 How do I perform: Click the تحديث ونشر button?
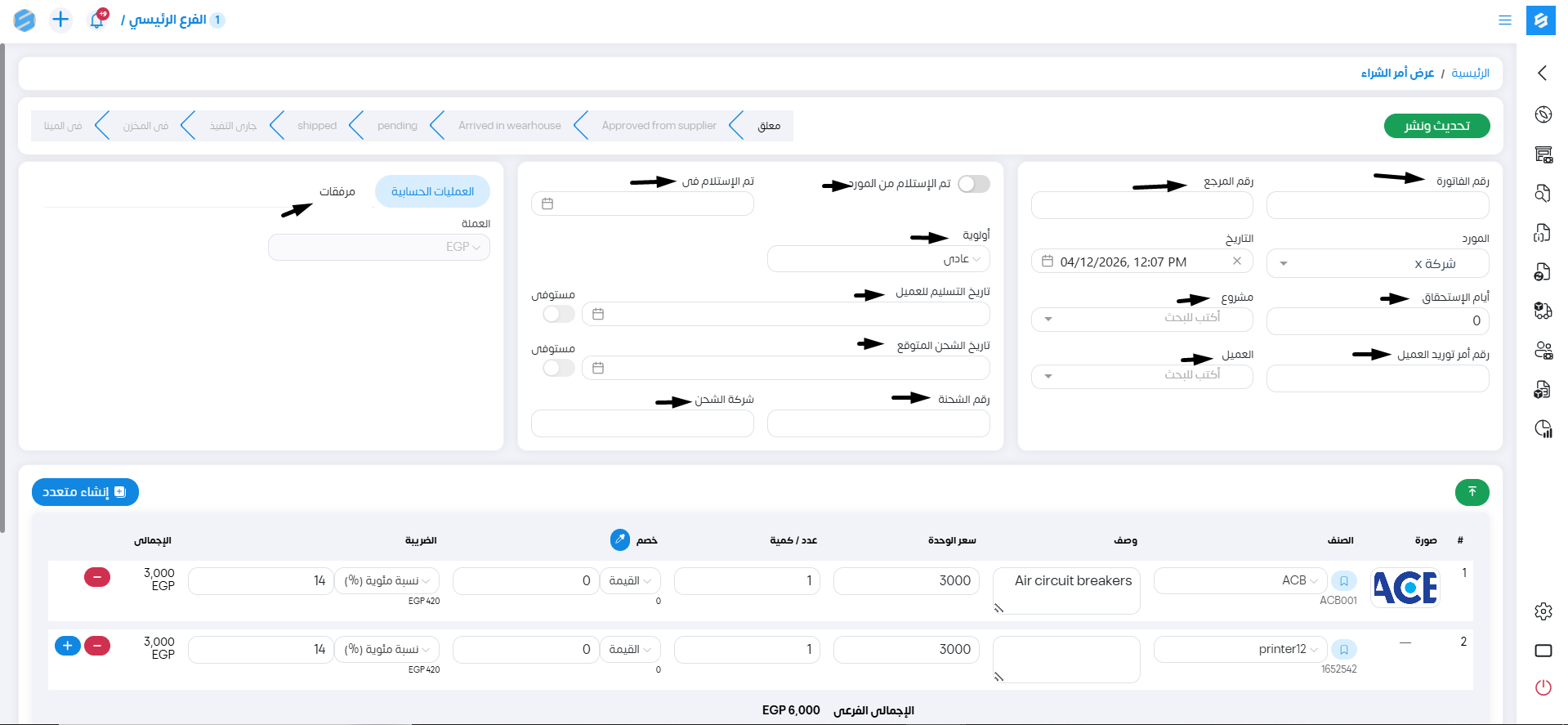1436,126
